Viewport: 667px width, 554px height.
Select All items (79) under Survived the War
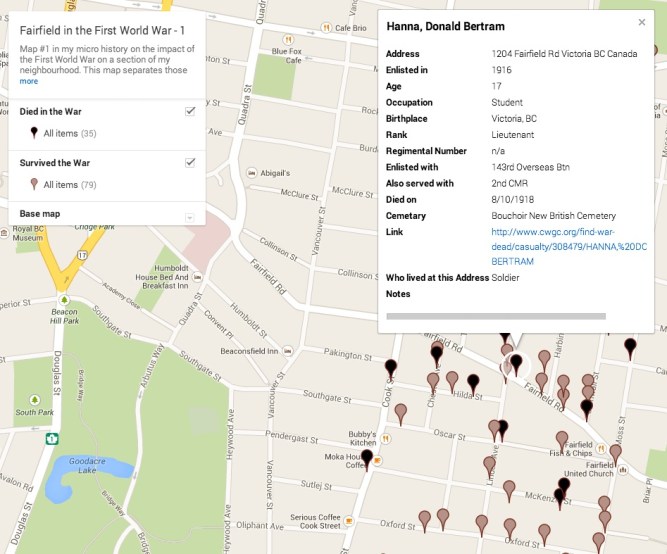pos(69,185)
